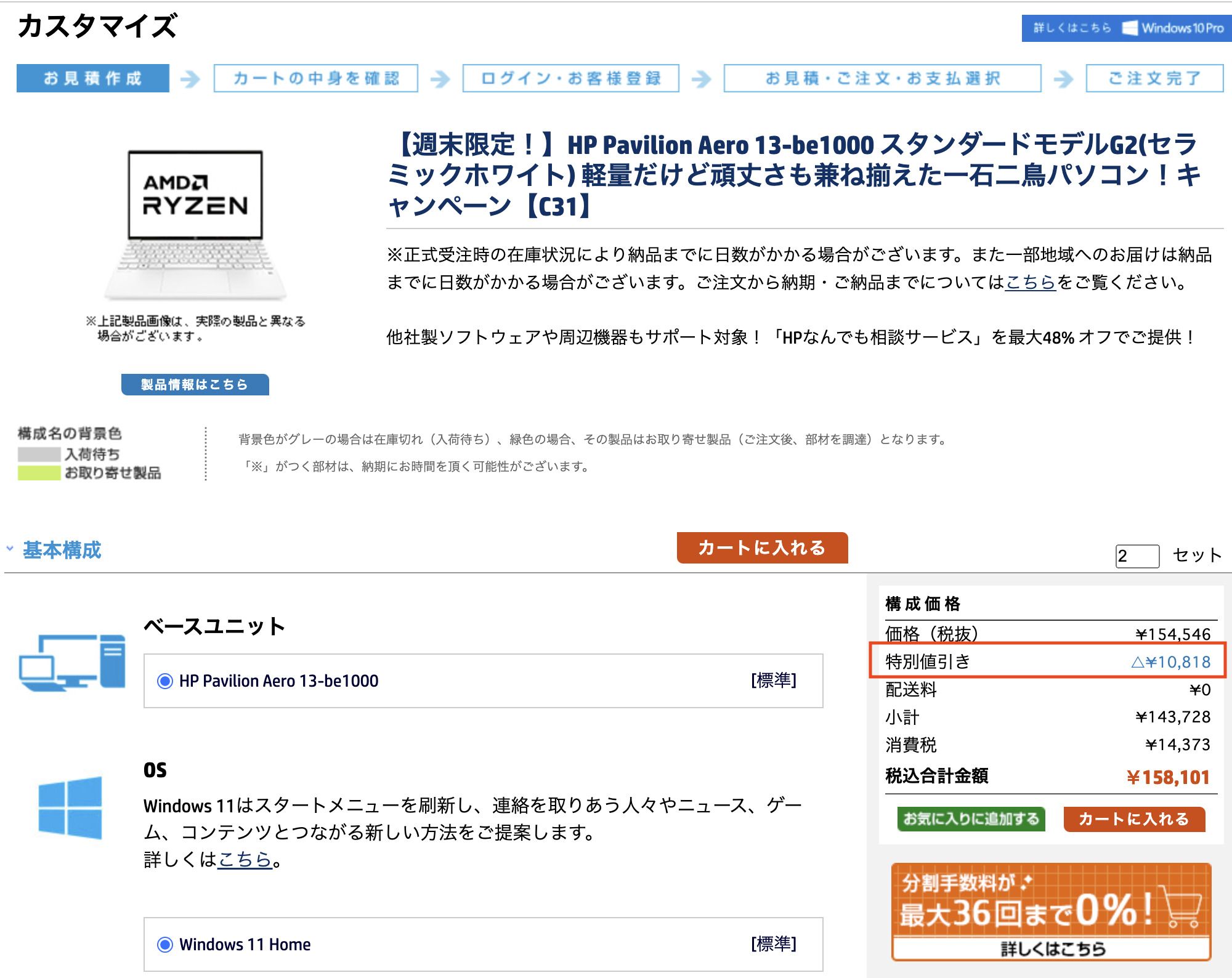Click the product title HP Pavilion Aero heading

click(x=794, y=175)
